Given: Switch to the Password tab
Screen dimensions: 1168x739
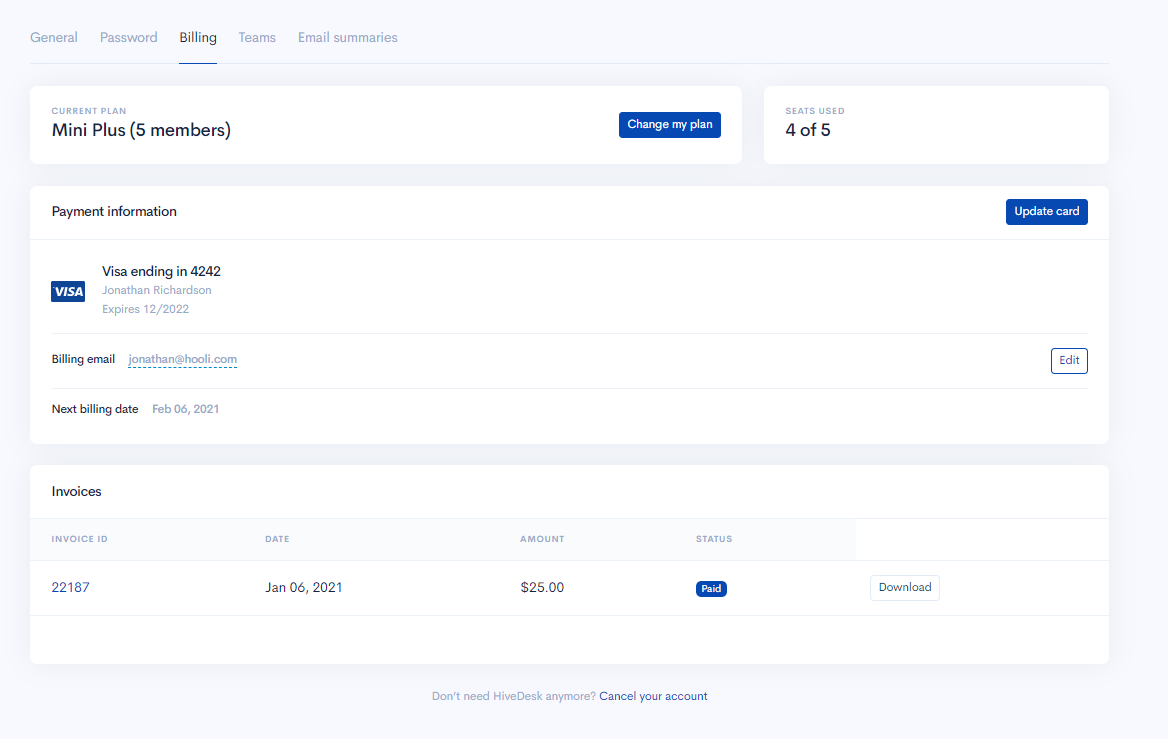Looking at the screenshot, I should click(x=129, y=37).
